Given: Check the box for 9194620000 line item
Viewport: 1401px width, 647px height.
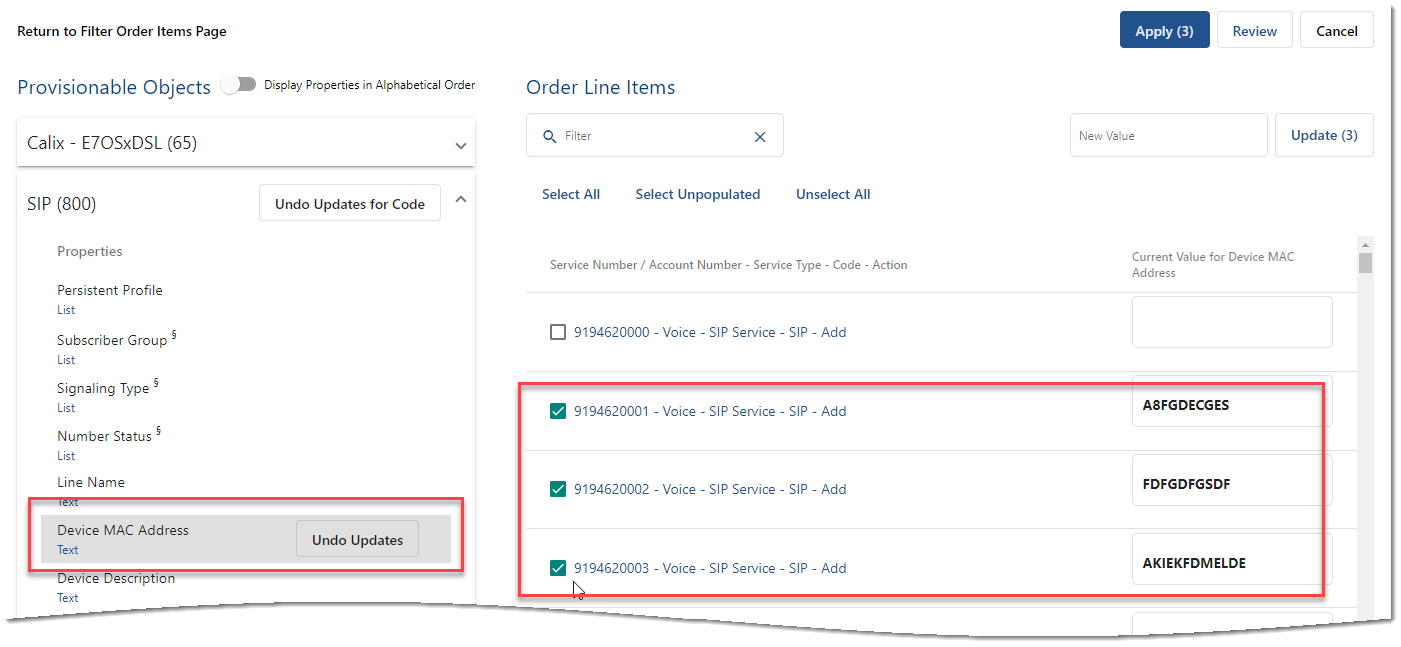Looking at the screenshot, I should pyautogui.click(x=558, y=332).
